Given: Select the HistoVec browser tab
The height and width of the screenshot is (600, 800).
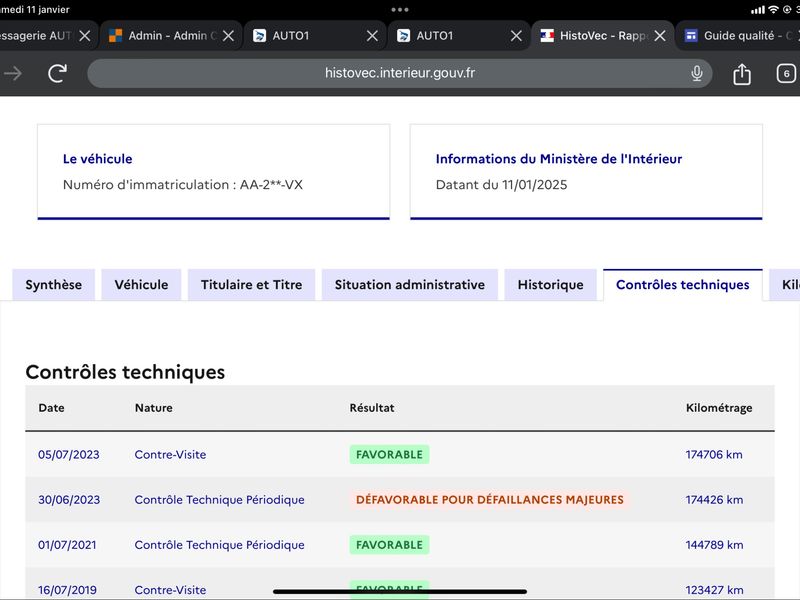Looking at the screenshot, I should [603, 36].
